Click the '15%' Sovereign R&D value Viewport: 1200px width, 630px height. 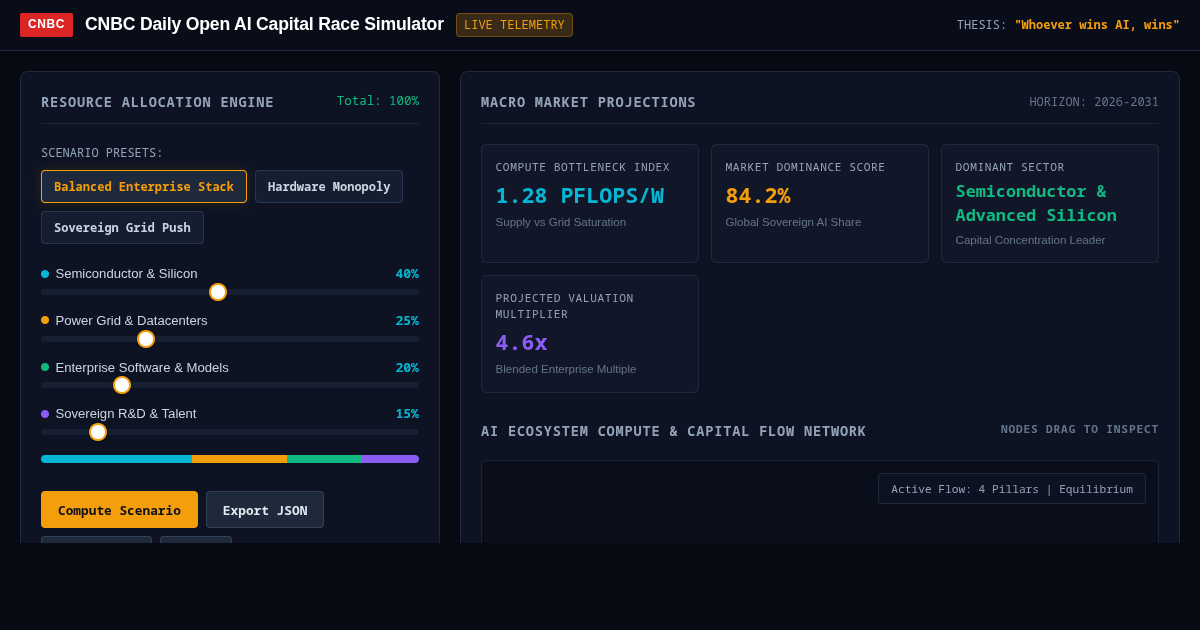(x=407, y=414)
